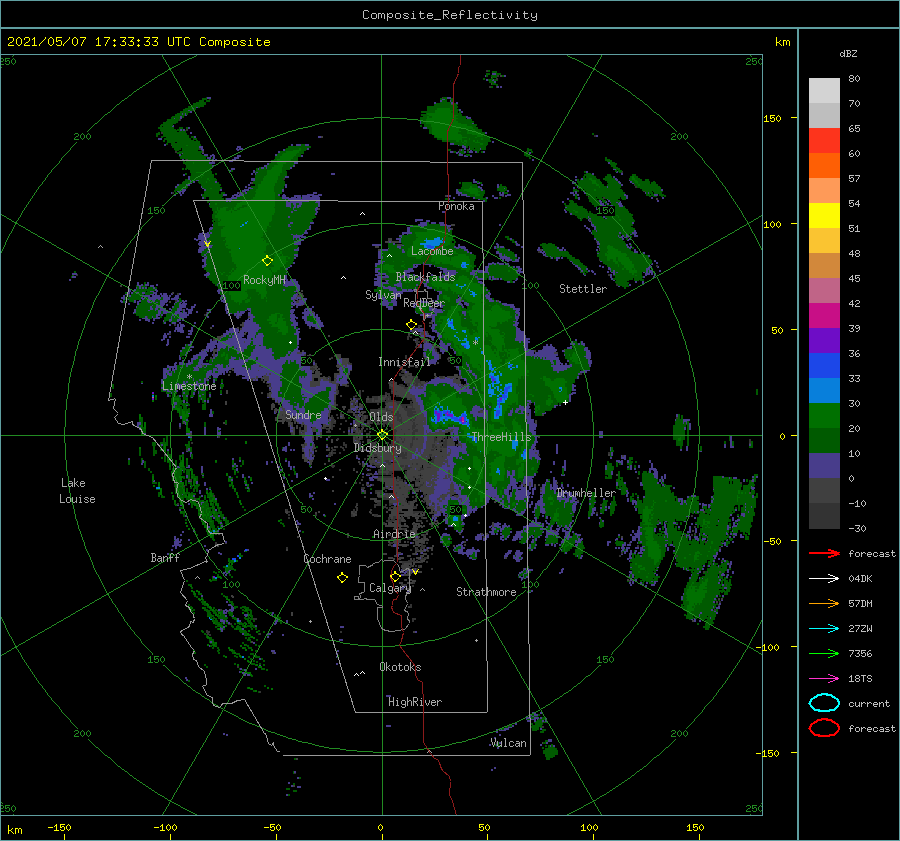Click the yellow Y marker northwest of RockyMH

point(207,245)
